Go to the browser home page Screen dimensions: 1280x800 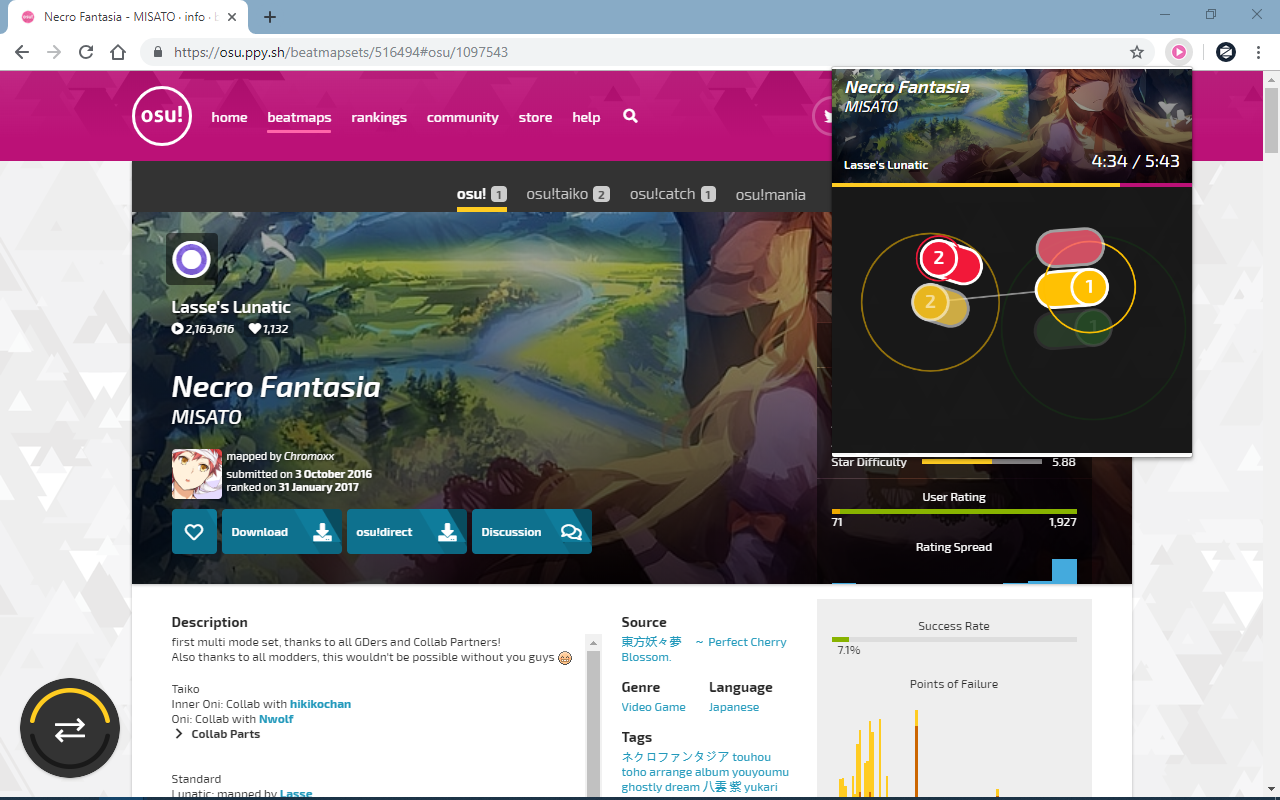(118, 52)
